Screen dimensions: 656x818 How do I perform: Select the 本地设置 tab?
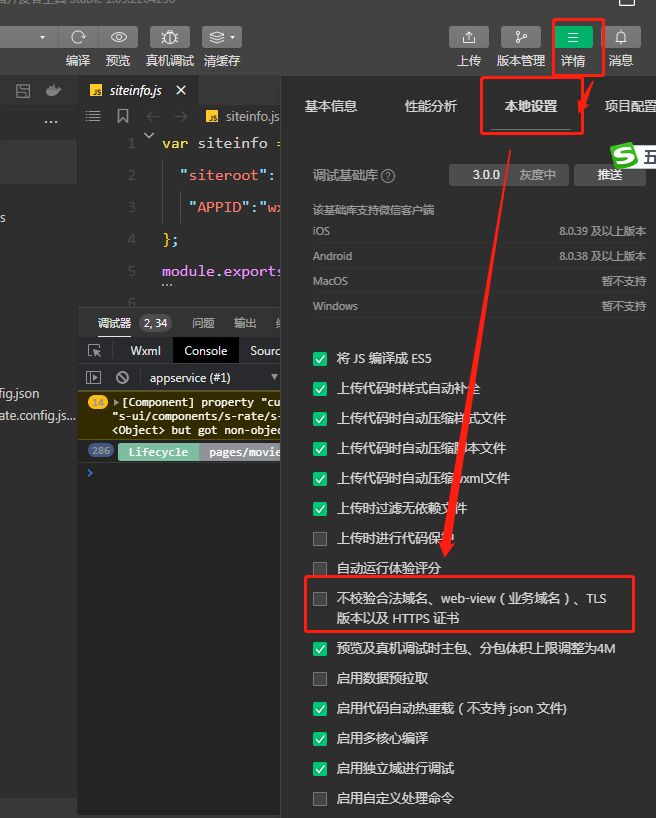531,106
